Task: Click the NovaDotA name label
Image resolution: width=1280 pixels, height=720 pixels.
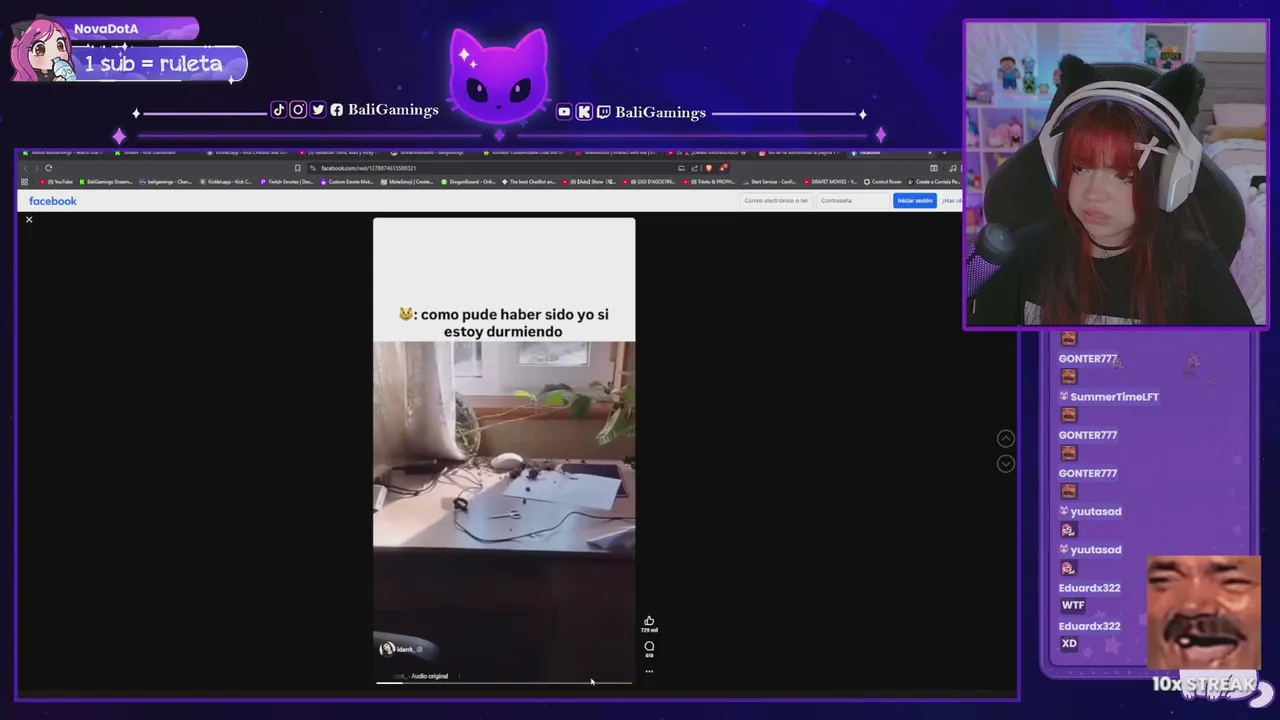Action: [106, 29]
